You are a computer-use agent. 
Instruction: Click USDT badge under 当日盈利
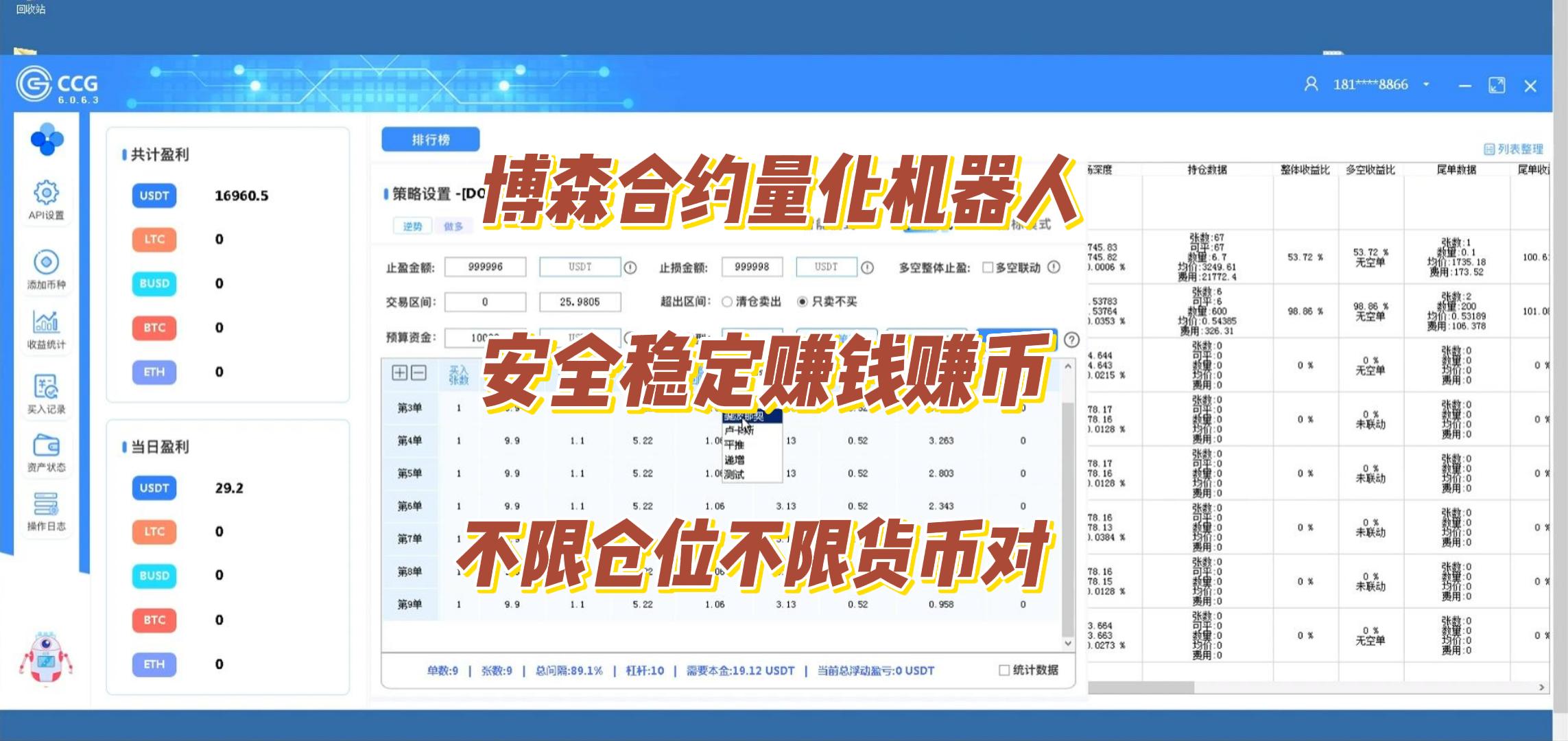coord(154,488)
